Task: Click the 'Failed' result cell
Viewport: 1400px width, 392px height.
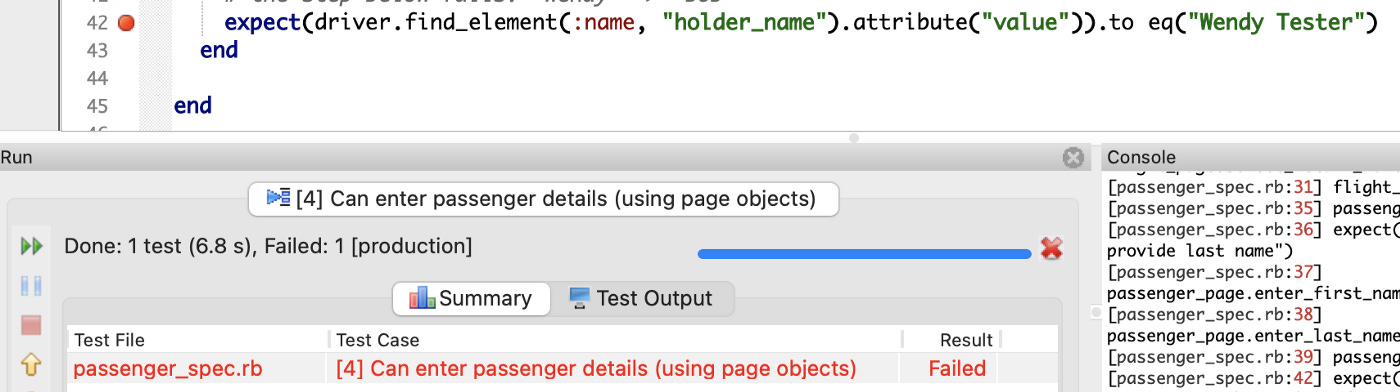Action: click(x=957, y=369)
